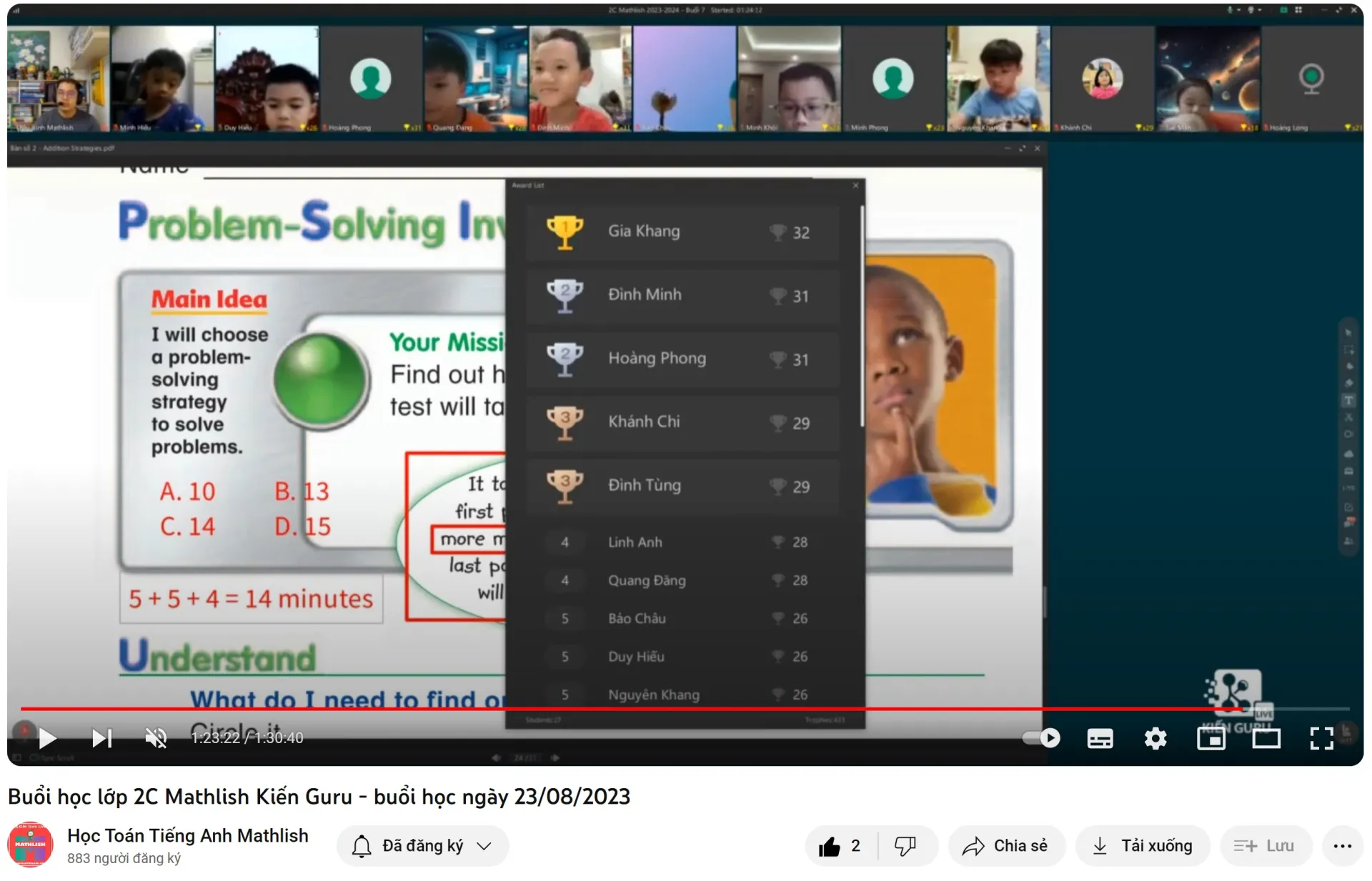Turn on subtitles captions
The width and height of the screenshot is (1372, 881).
point(1099,738)
